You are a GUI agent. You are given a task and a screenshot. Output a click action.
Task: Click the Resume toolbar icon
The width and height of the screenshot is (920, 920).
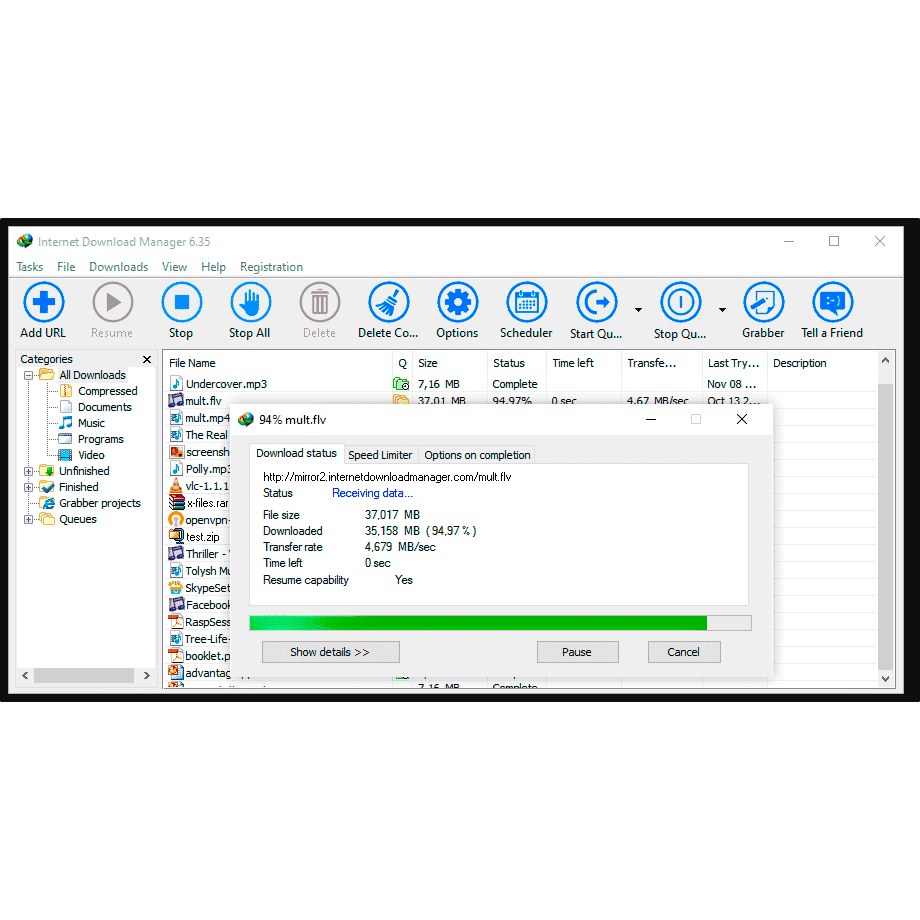coord(113,303)
